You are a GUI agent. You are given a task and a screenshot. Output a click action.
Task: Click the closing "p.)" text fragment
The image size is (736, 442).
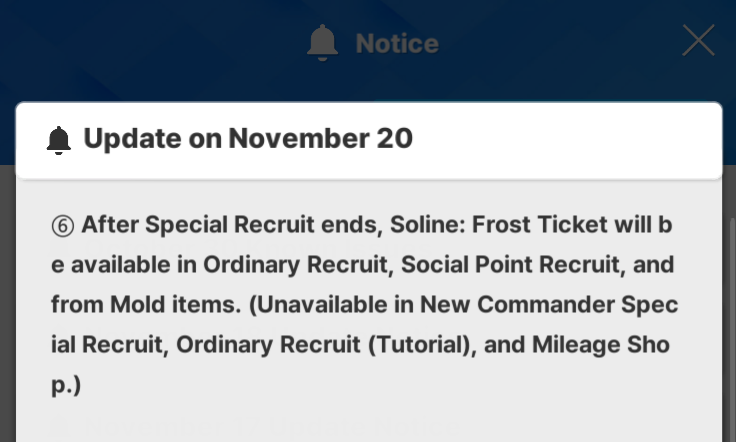66,384
